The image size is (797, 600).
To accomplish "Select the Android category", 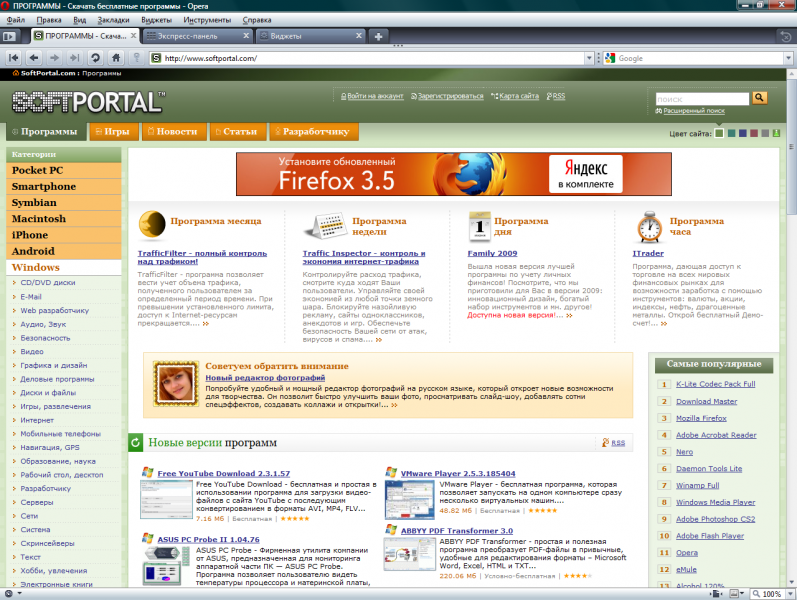I will pyautogui.click(x=64, y=251).
